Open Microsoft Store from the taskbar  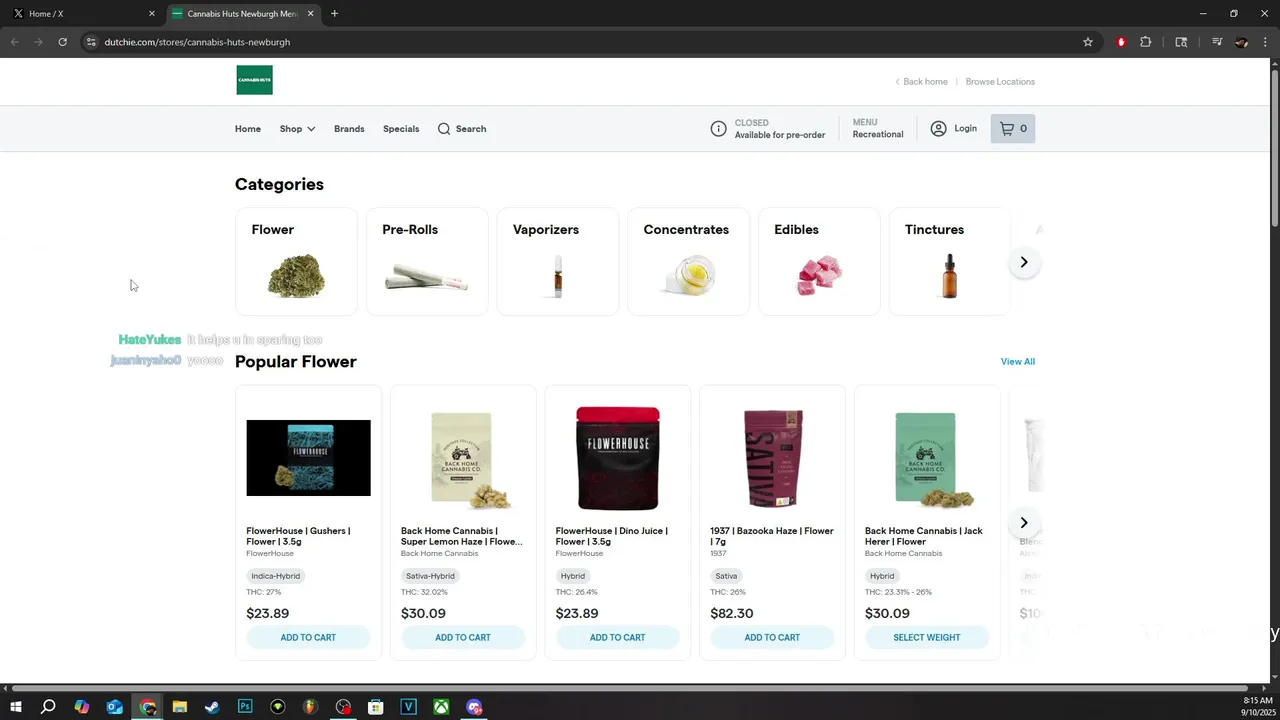pyautogui.click(x=376, y=707)
